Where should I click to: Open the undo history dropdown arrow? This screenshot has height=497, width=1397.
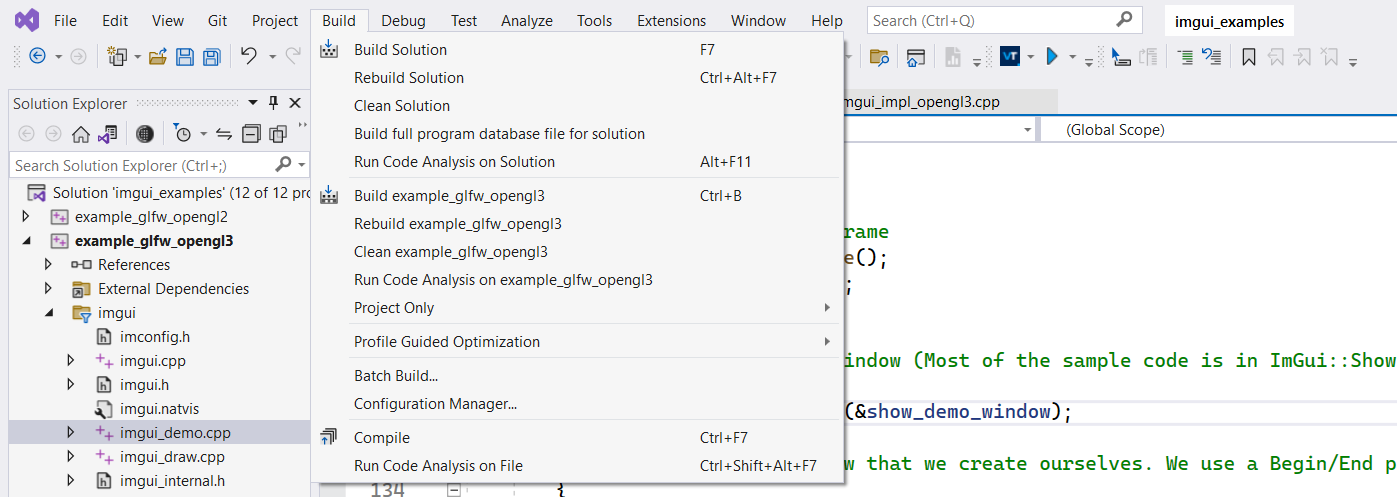coord(271,57)
